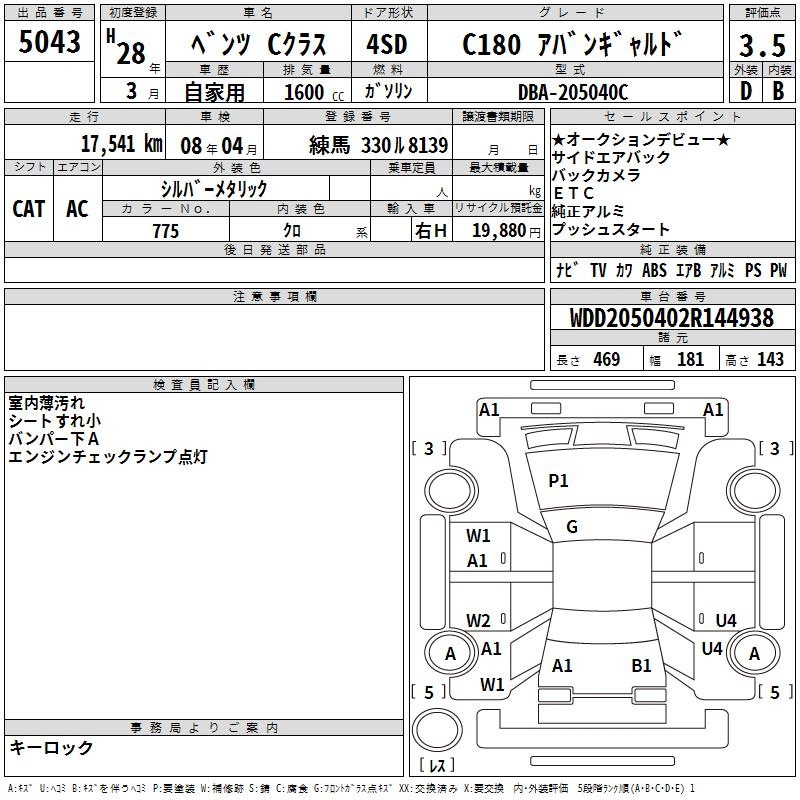Select the recycle deposit 19,880円

tap(506, 231)
